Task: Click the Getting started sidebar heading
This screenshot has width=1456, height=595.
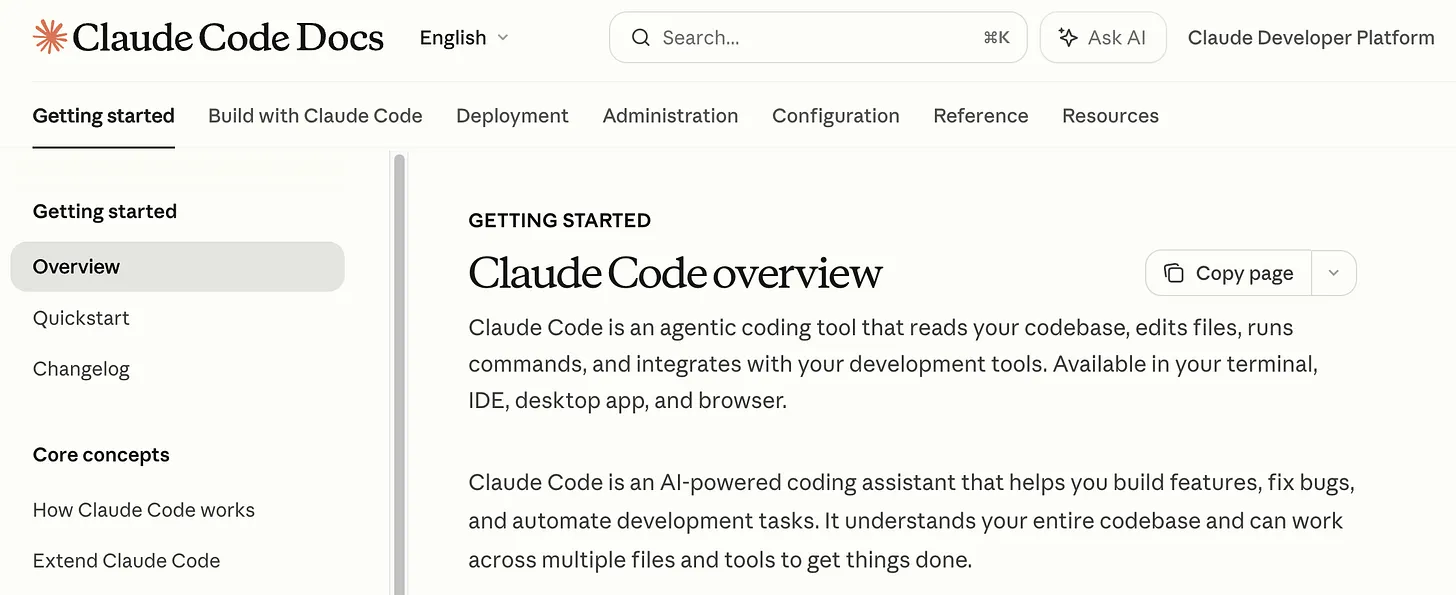Action: click(105, 212)
